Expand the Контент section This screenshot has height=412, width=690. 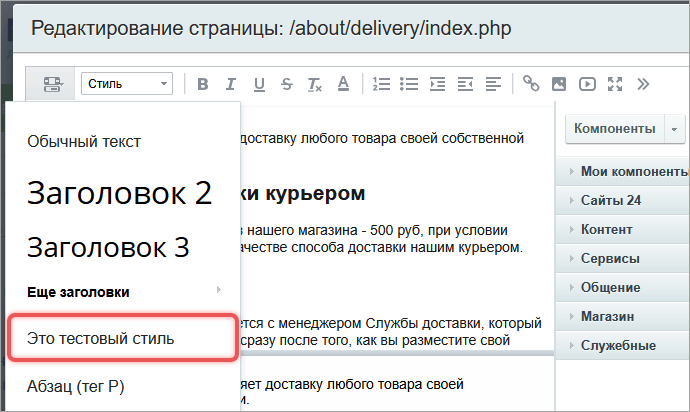tap(623, 229)
